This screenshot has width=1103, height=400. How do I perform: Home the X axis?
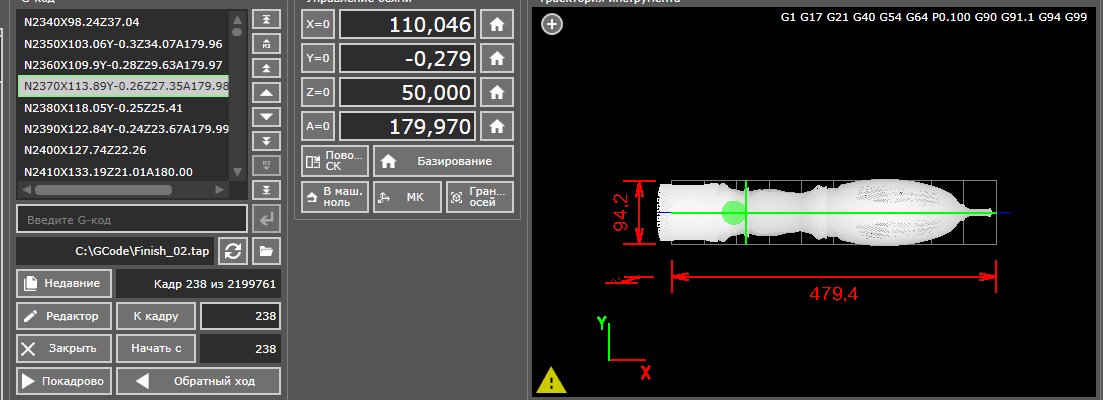tap(497, 24)
